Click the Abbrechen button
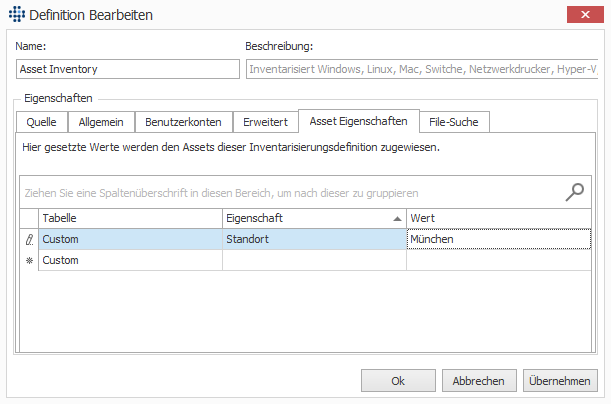 point(479,381)
